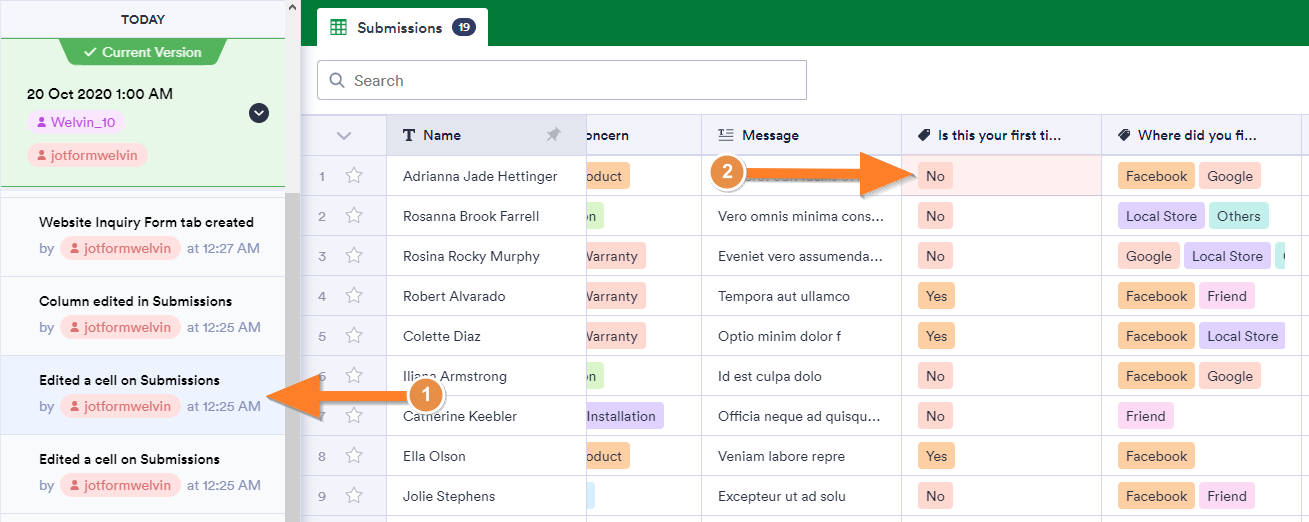Click tag icon beside 'Where did you fi...'
This screenshot has height=522, width=1309.
click(1124, 135)
